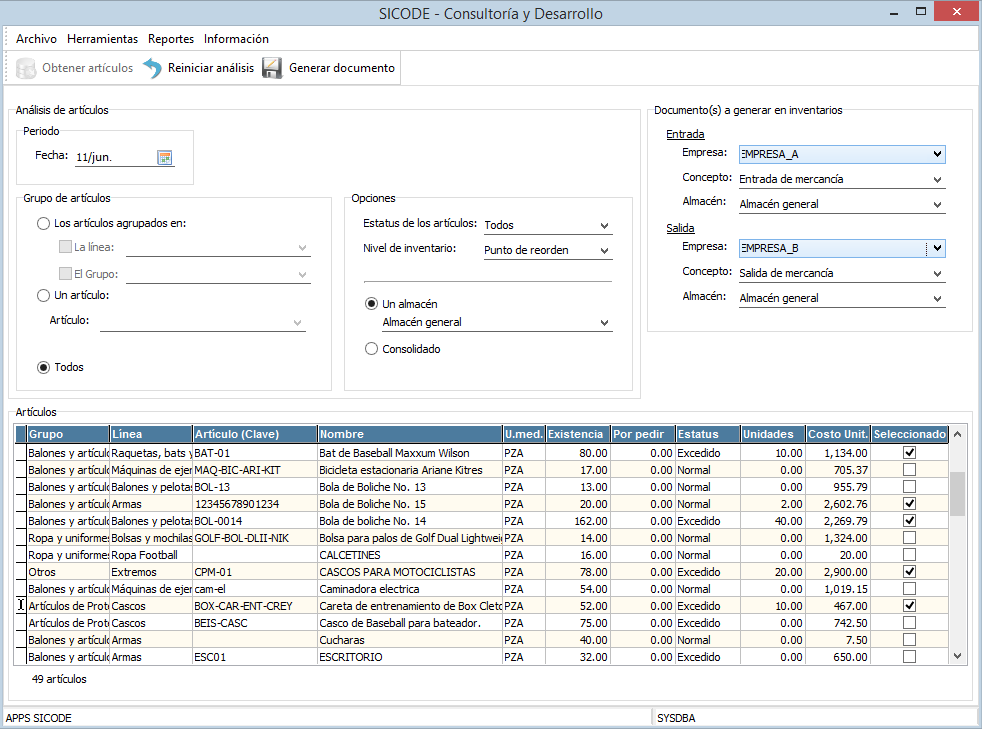Choose the Consolidado radio option
Screen dimensions: 982x729
(x=372, y=350)
